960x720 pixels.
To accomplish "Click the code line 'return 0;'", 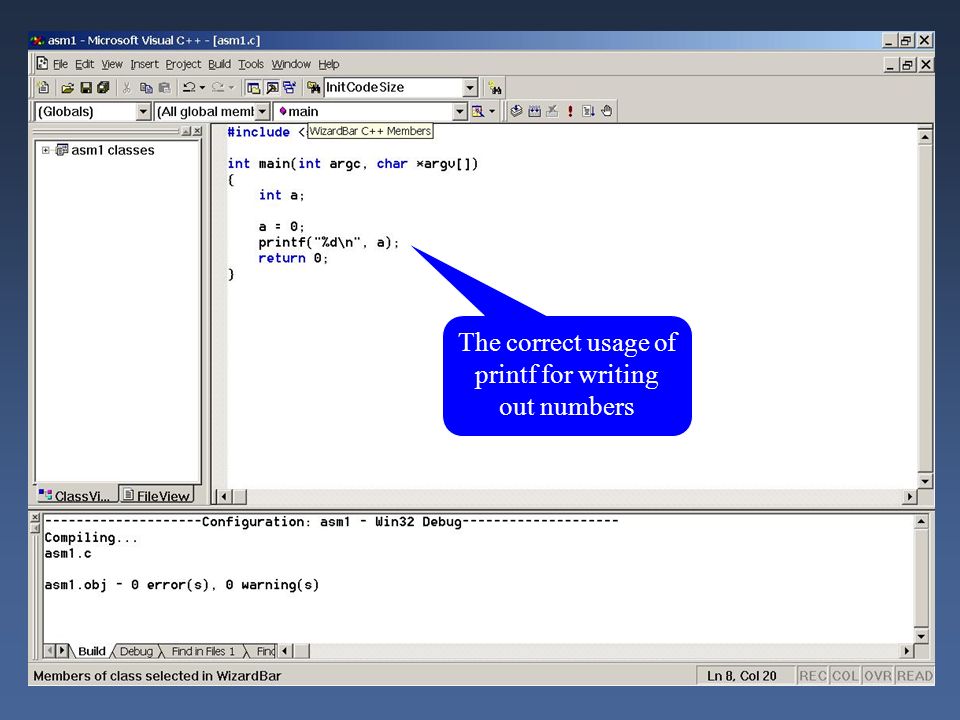I will 293,258.
